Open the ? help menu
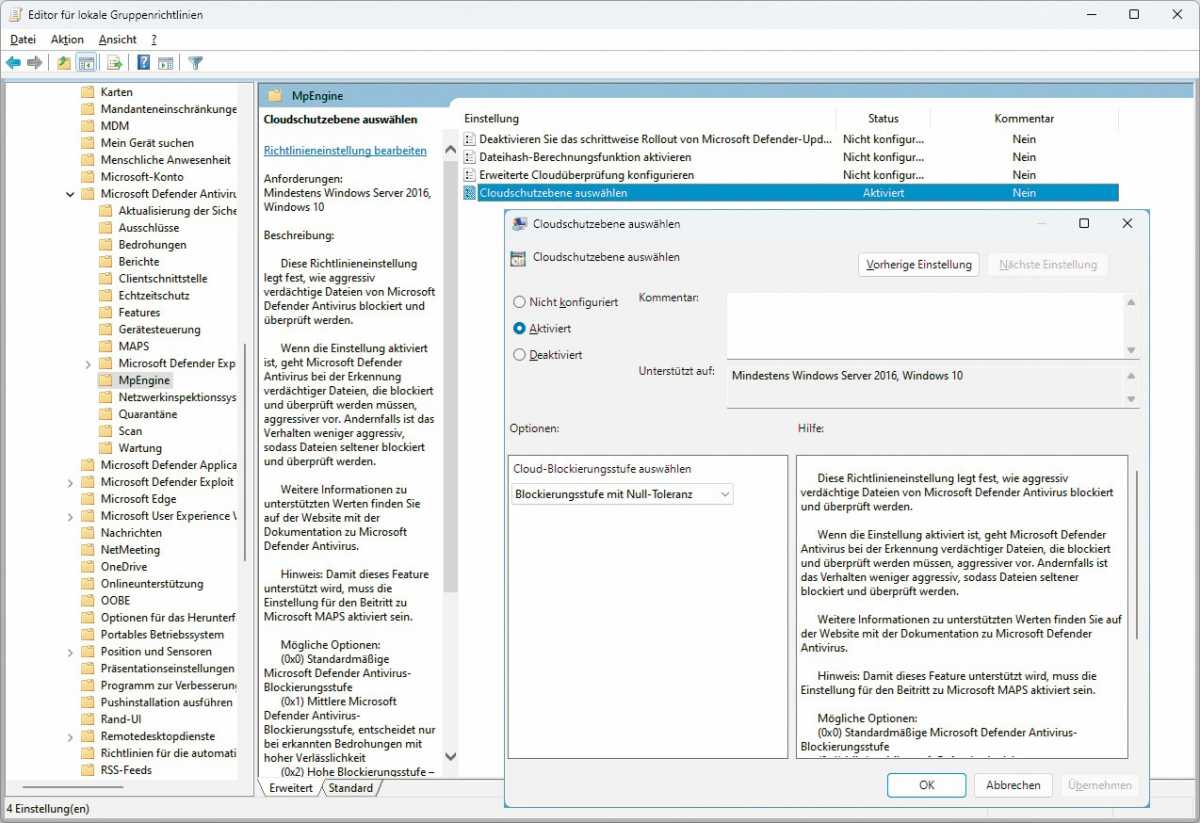 pyautogui.click(x=154, y=40)
